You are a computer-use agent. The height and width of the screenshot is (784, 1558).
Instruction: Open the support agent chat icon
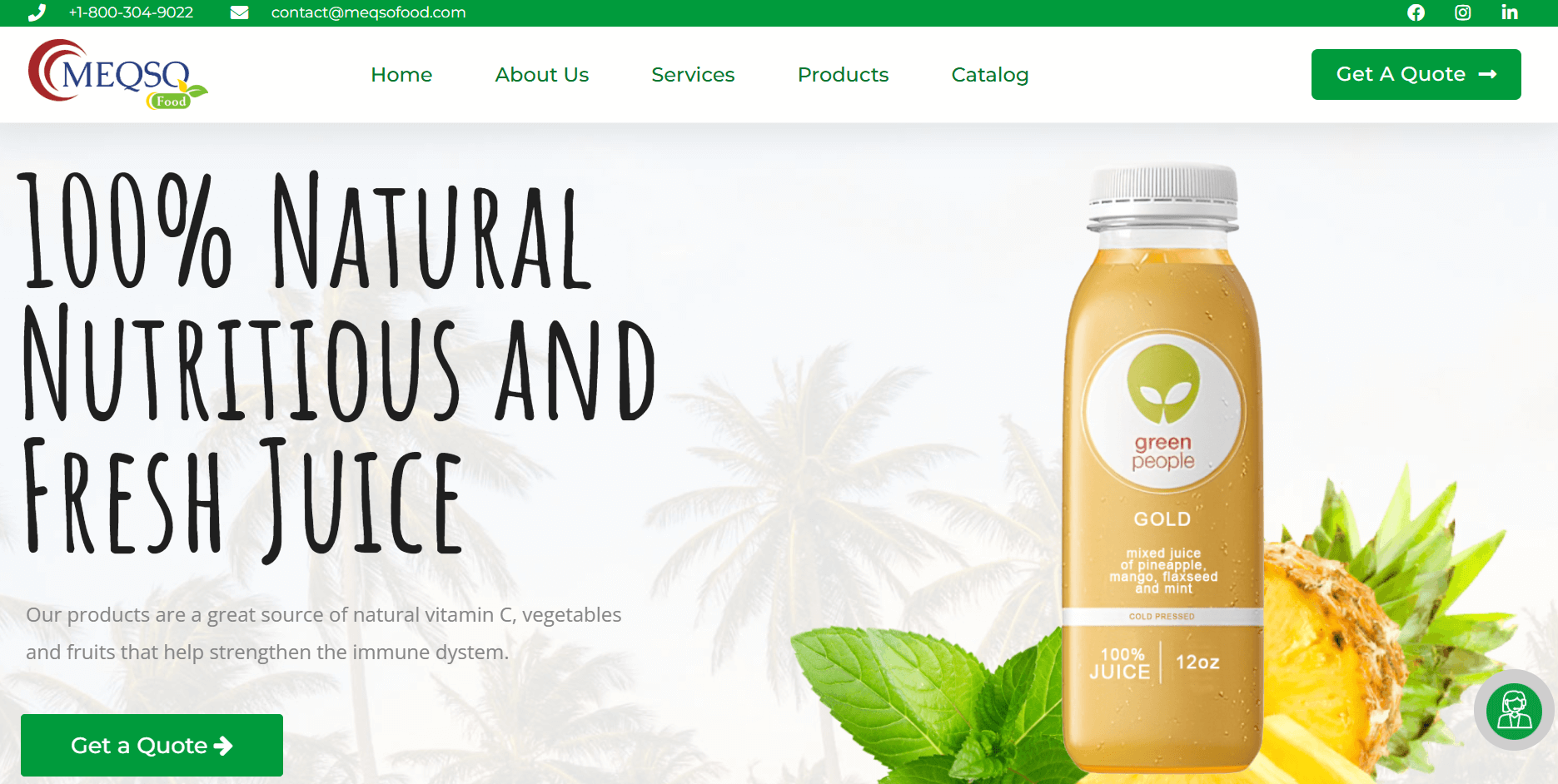click(1514, 711)
